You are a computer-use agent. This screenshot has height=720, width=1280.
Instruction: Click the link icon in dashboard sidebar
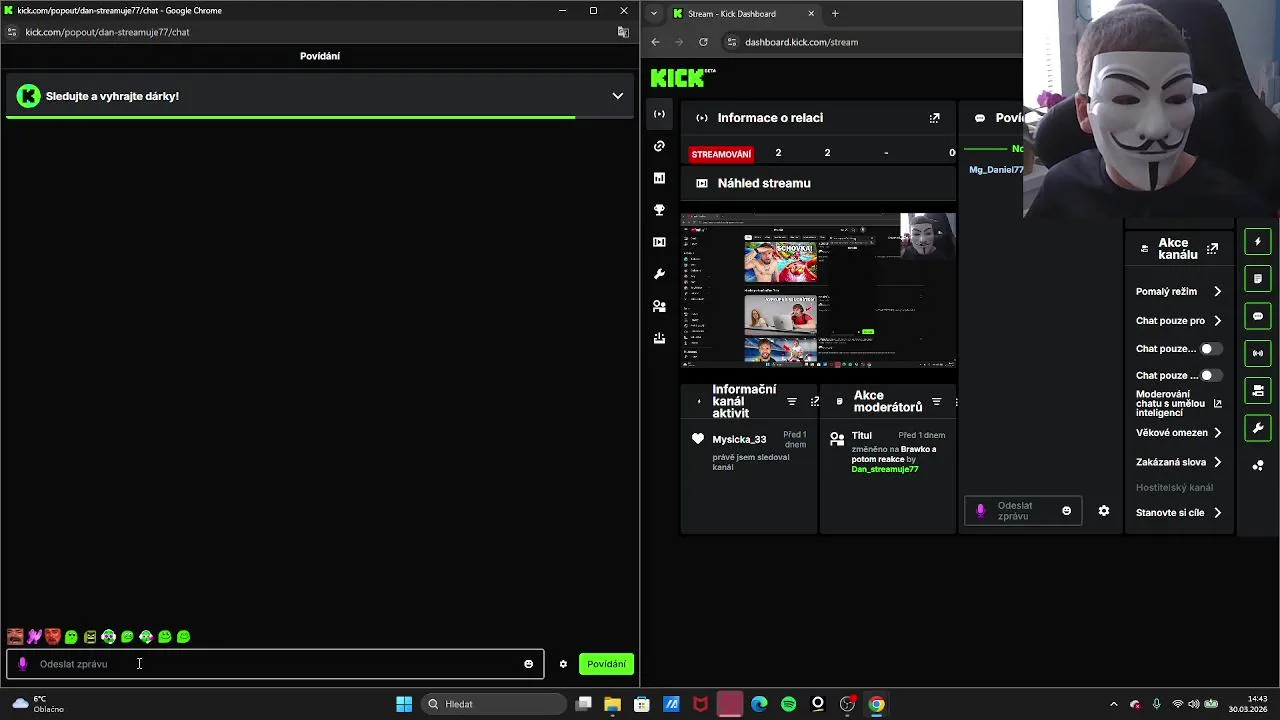[x=659, y=146]
